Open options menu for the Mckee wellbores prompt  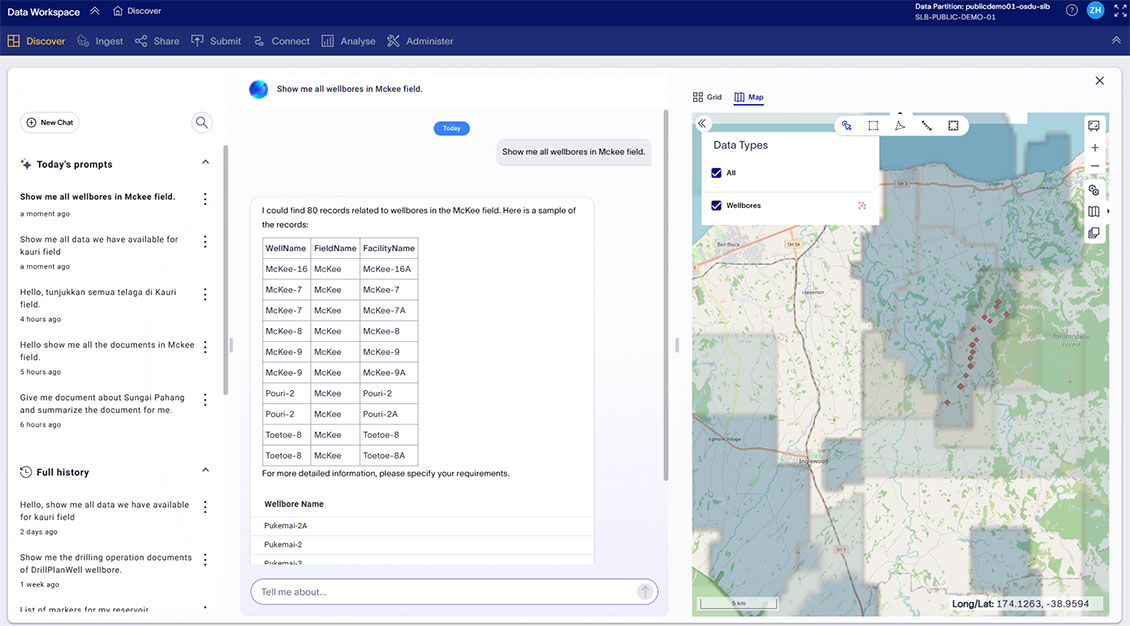click(x=205, y=198)
